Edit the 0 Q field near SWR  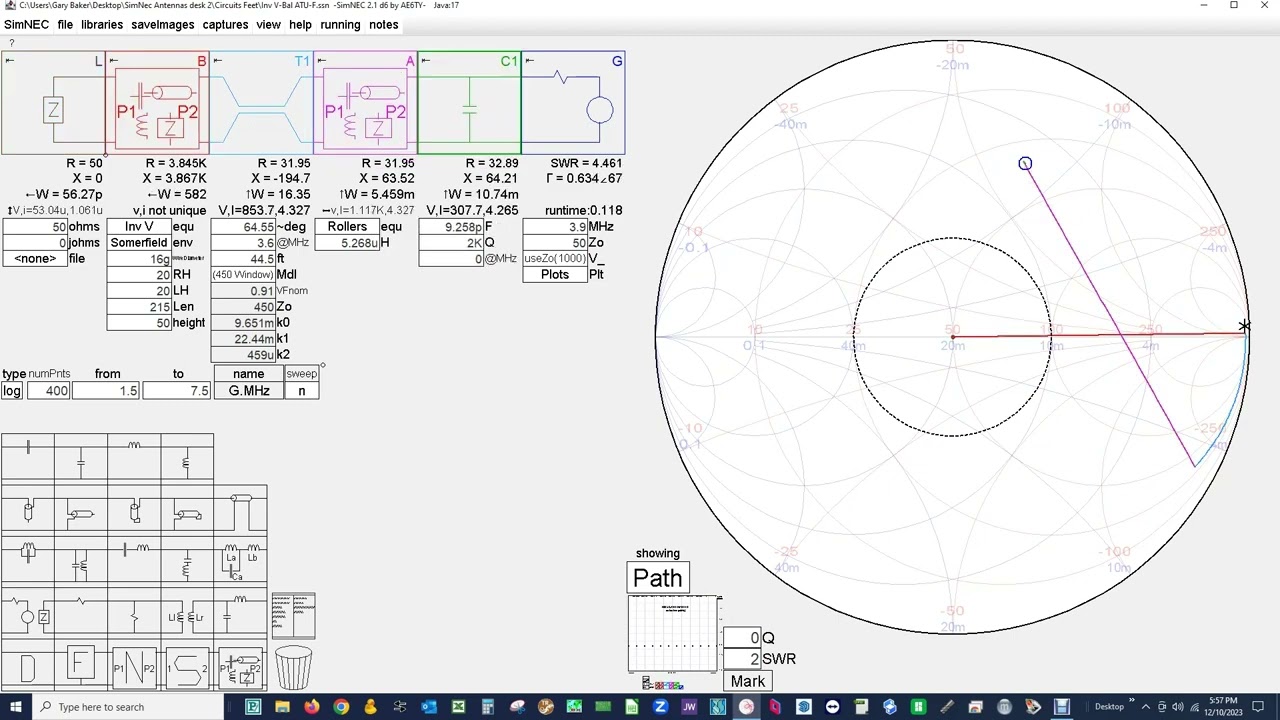coord(742,638)
